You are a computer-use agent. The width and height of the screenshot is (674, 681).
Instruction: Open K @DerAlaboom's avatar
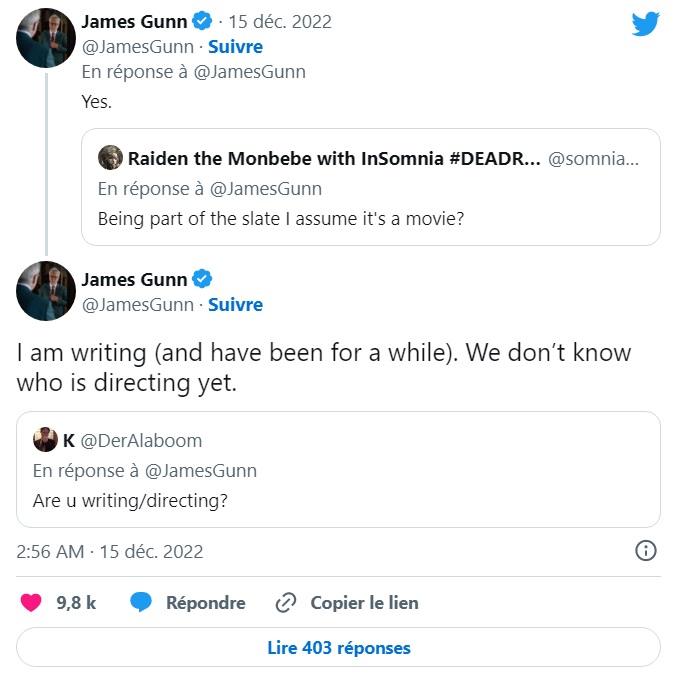45,440
